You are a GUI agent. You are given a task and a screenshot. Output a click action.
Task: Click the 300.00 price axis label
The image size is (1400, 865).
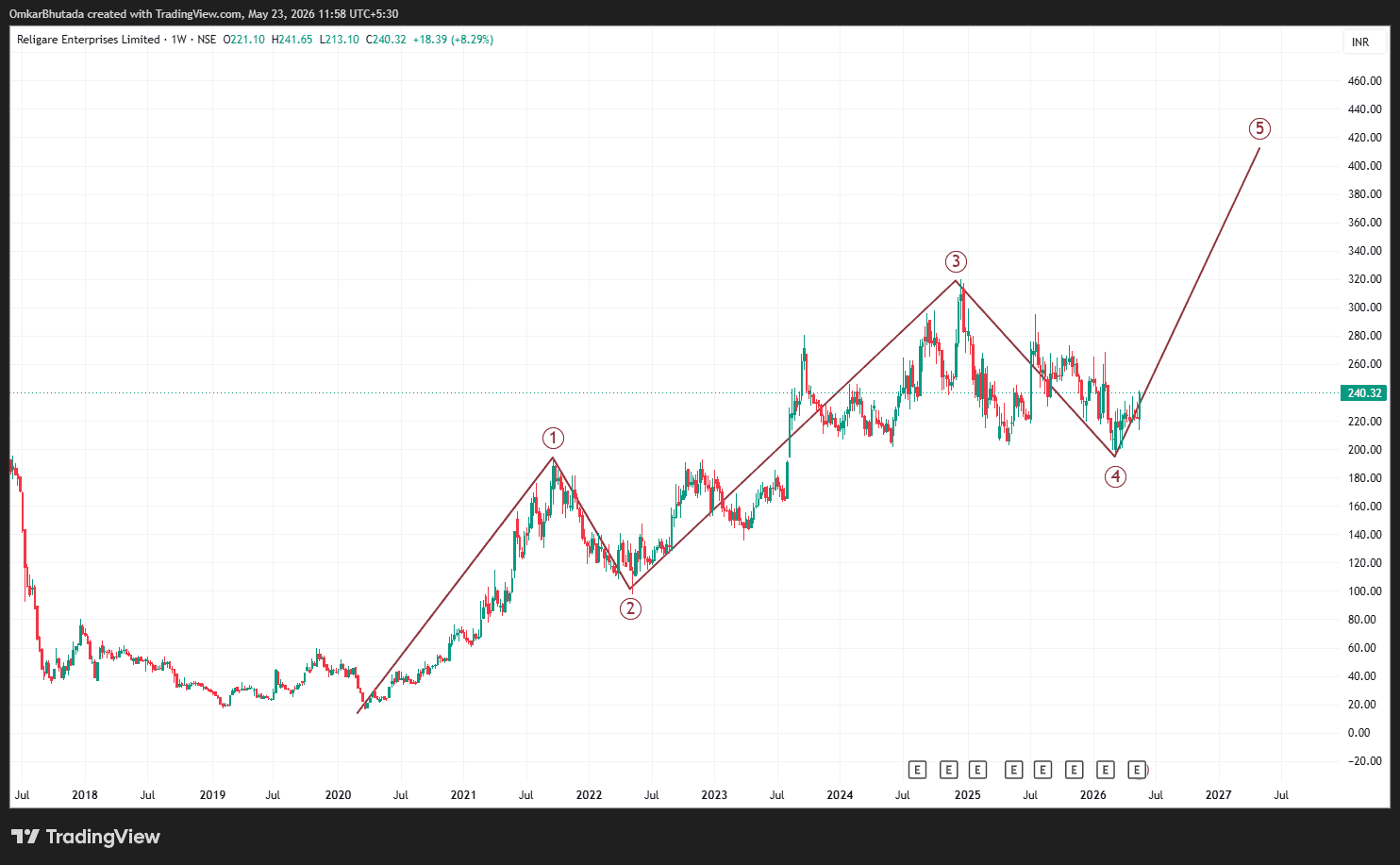(1364, 308)
